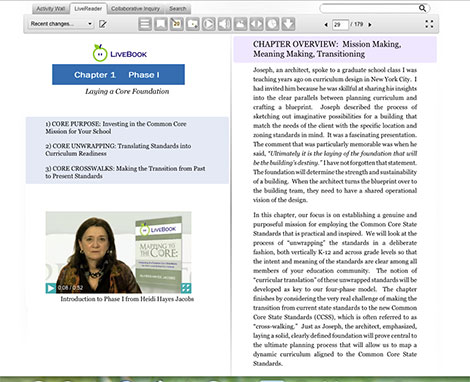Open the table of contents list icon
470x382 pixels.
(x=145, y=24)
